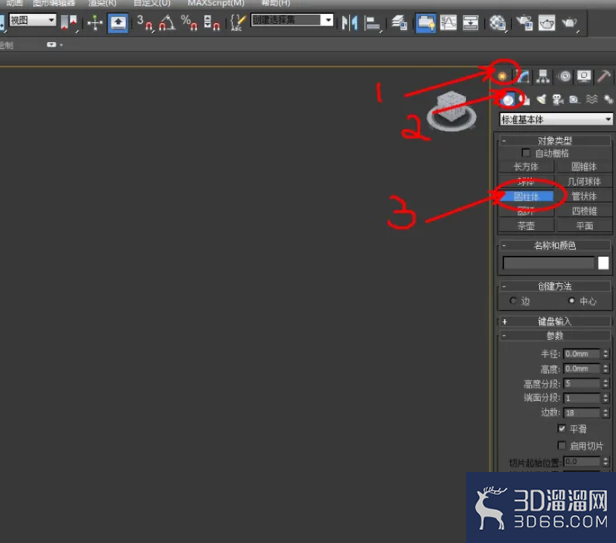Open the 图形编辑器 menu
The height and width of the screenshot is (543, 616).
(x=54, y=3)
